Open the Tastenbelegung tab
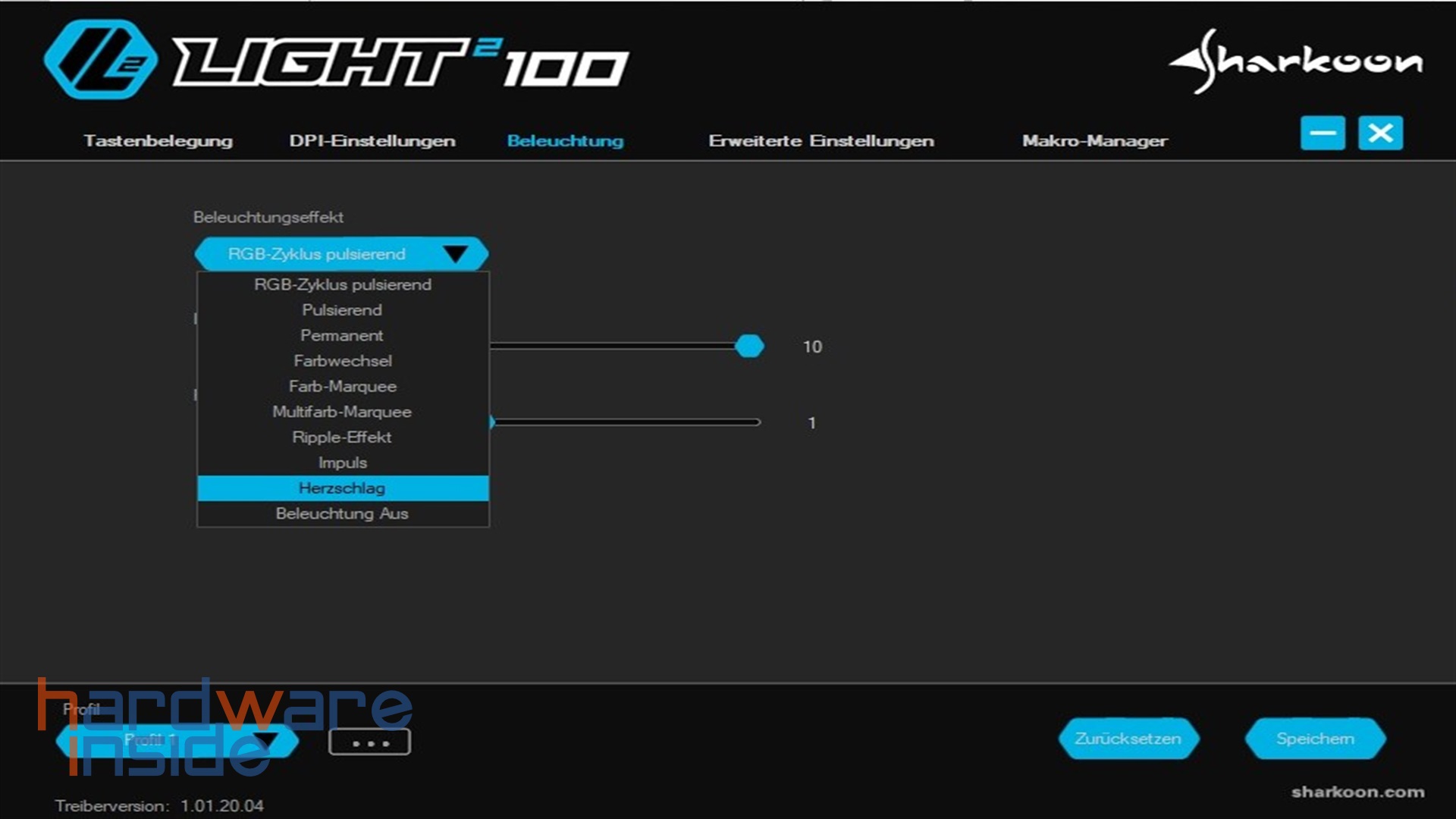1456x819 pixels. point(158,141)
